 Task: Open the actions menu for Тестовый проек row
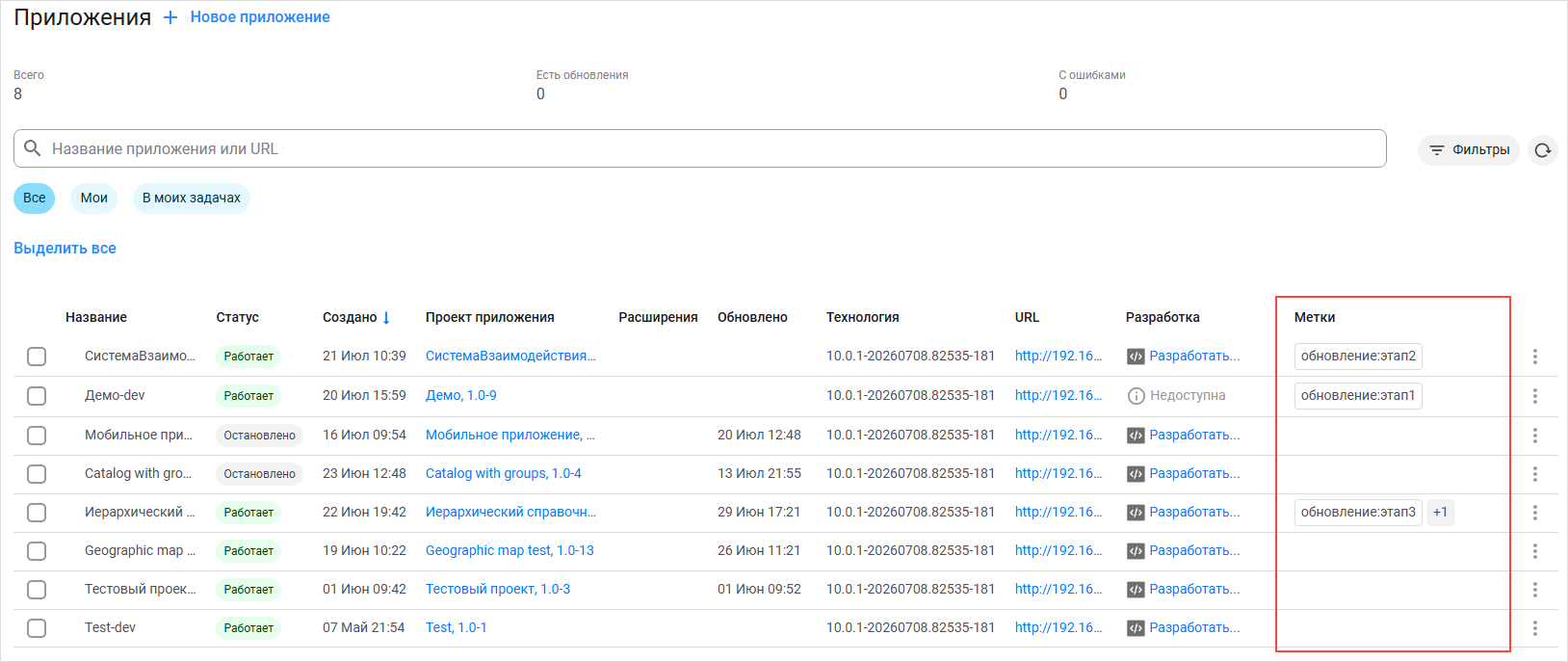point(1535,590)
